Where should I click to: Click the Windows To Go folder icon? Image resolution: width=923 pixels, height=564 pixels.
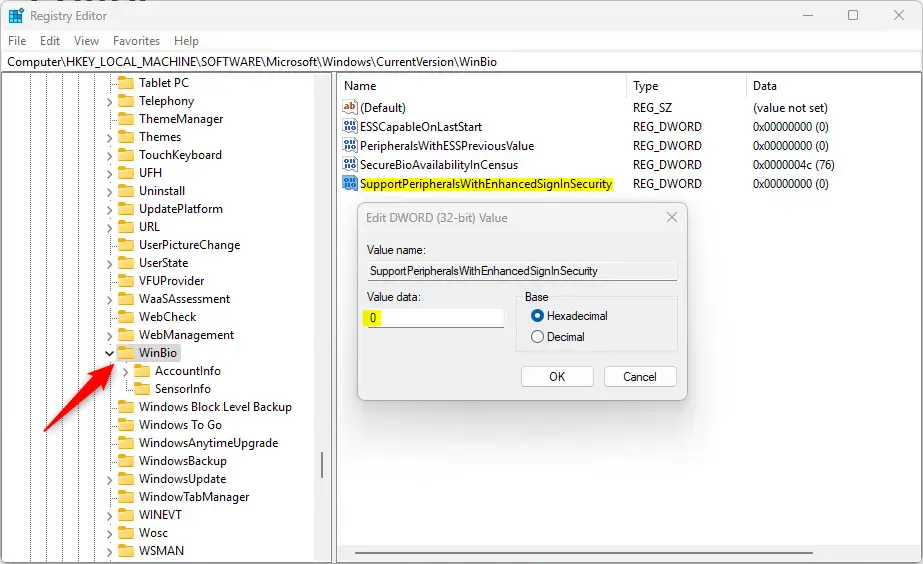[126, 424]
